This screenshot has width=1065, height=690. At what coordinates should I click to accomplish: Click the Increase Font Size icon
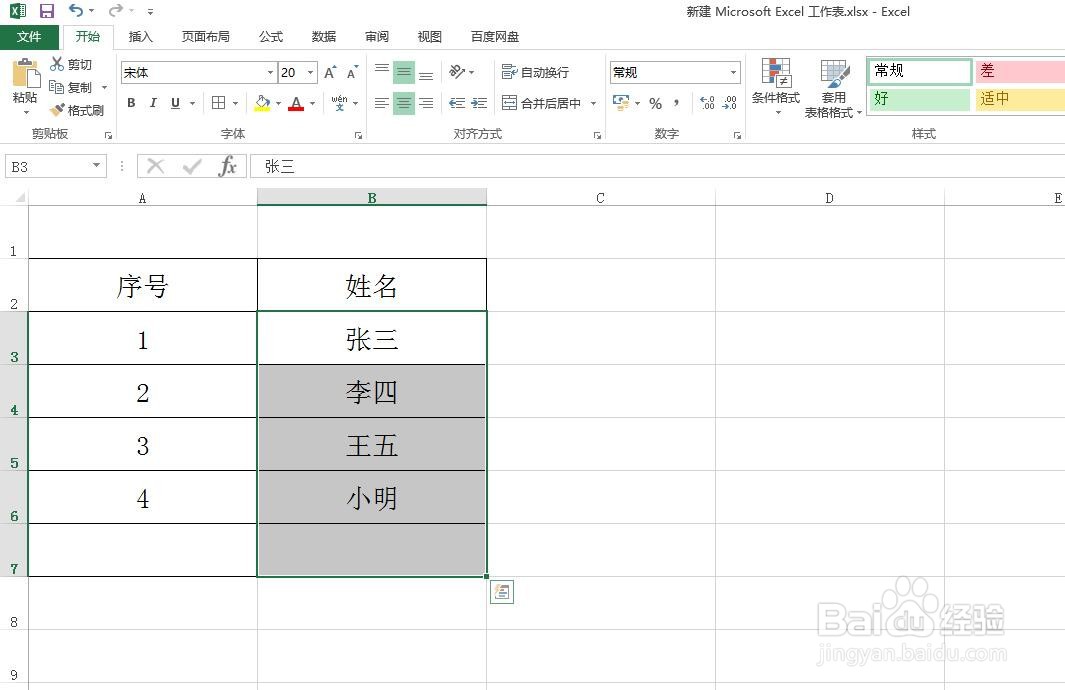click(x=328, y=71)
